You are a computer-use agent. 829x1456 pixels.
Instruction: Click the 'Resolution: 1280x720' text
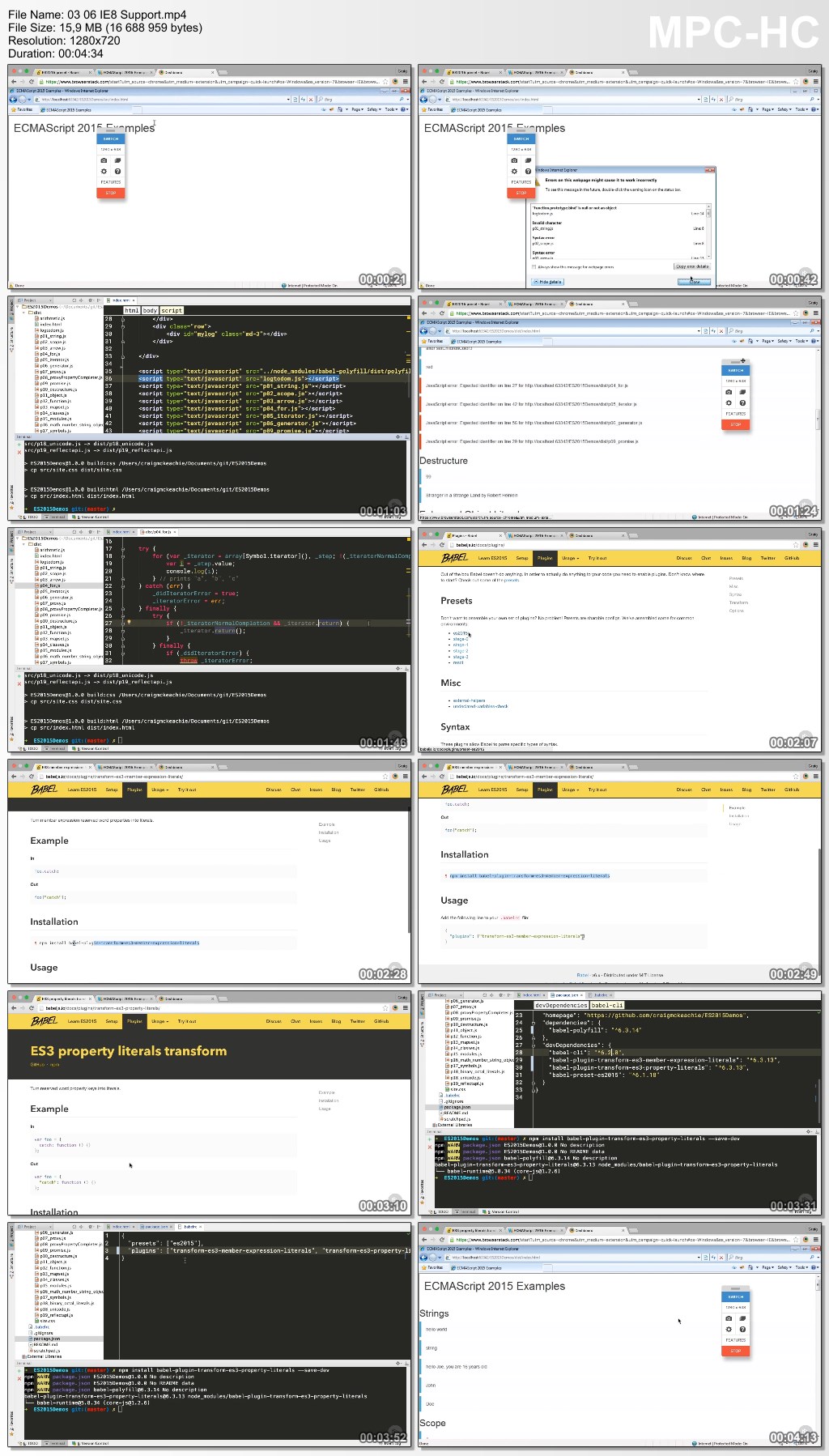tap(64, 40)
